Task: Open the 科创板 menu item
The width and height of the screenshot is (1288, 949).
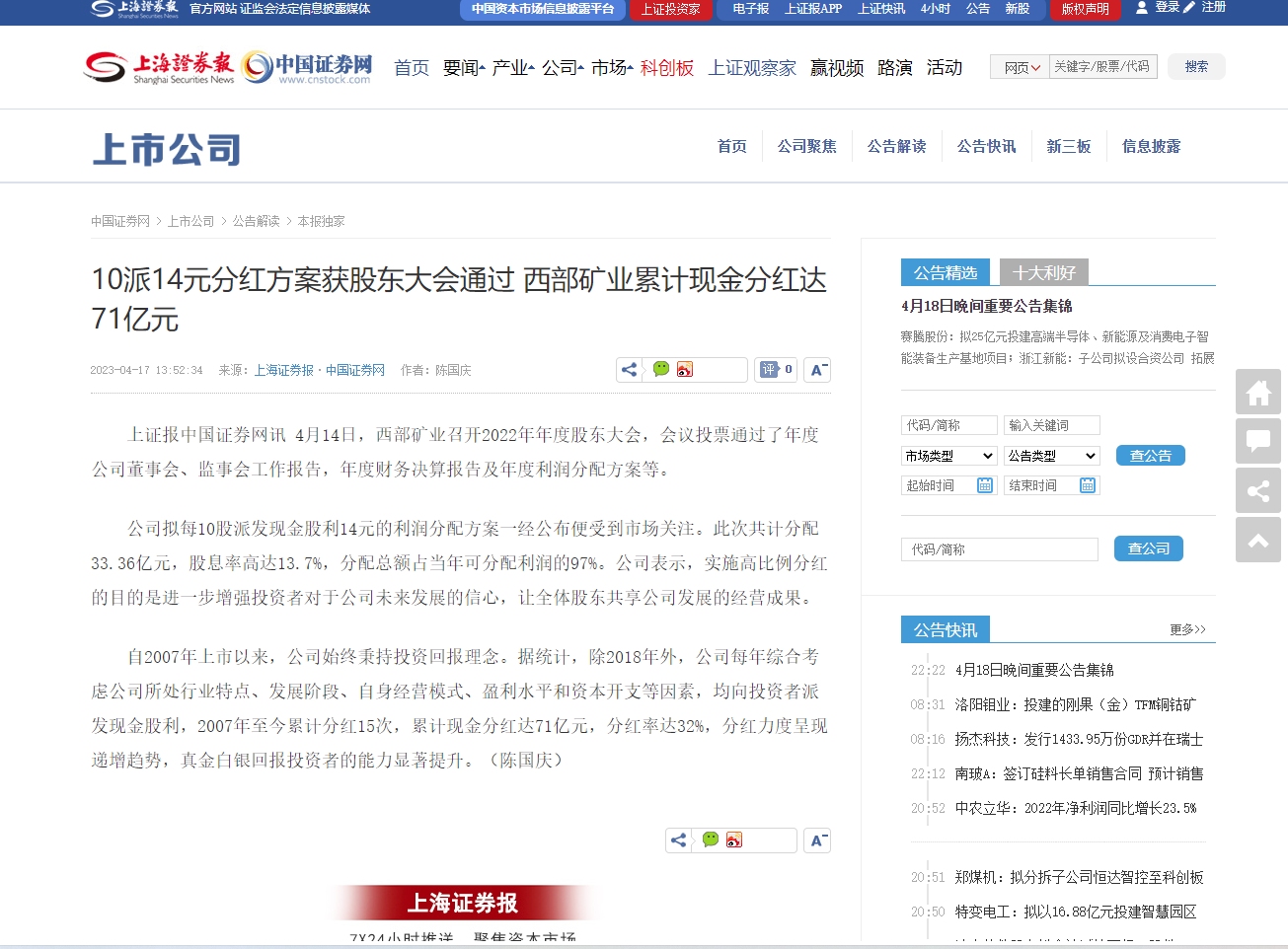Action: (667, 68)
